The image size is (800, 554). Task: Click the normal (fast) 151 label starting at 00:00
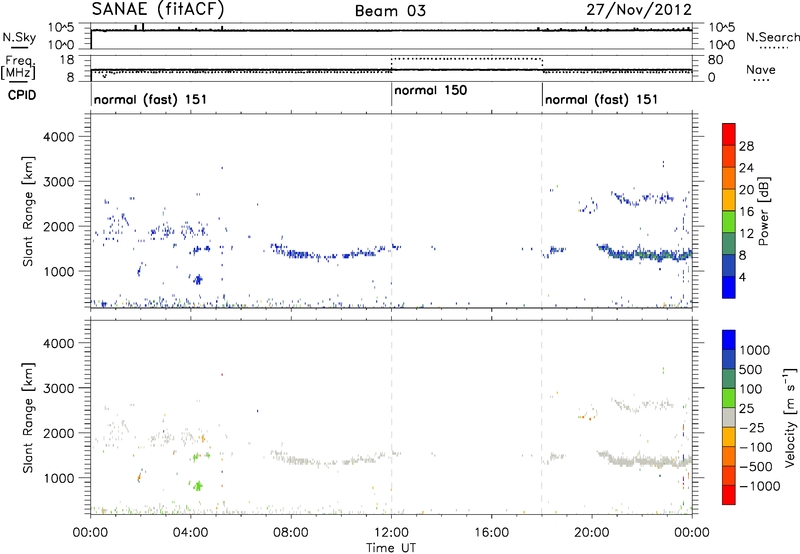[x=151, y=99]
